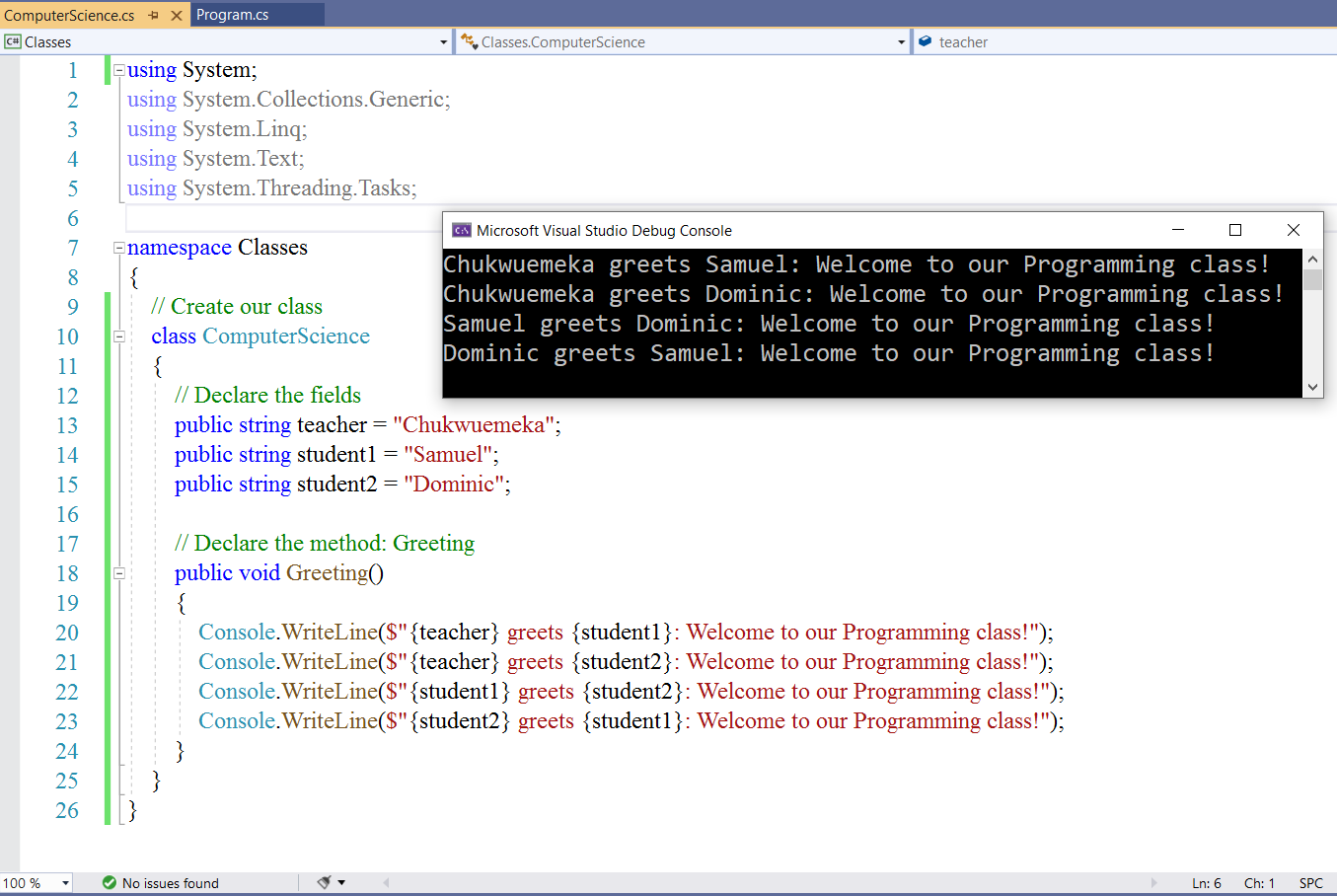Close the ComputerScience.cs tab
The width and height of the screenshot is (1337, 896).
click(x=177, y=15)
